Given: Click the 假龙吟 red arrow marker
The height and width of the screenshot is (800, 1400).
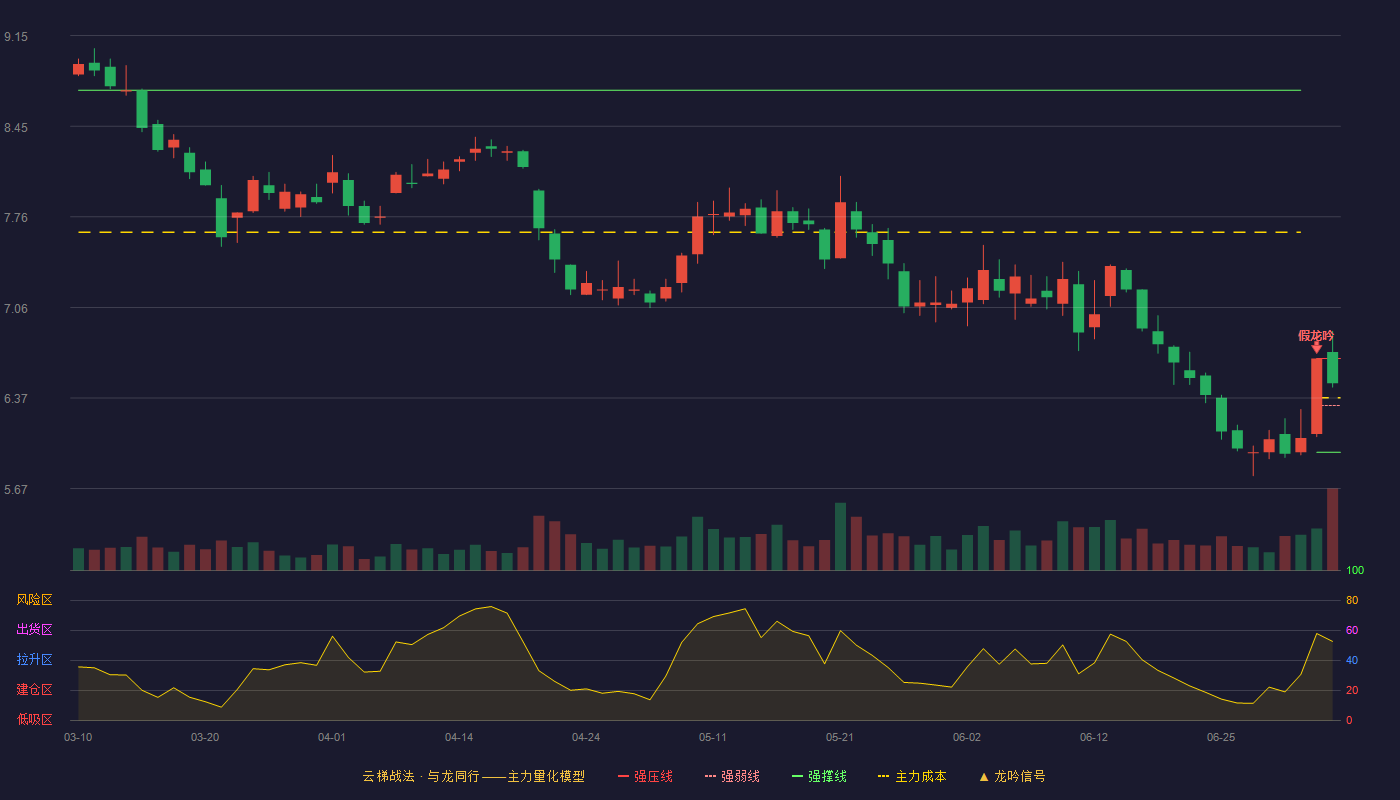Looking at the screenshot, I should pyautogui.click(x=1317, y=346).
